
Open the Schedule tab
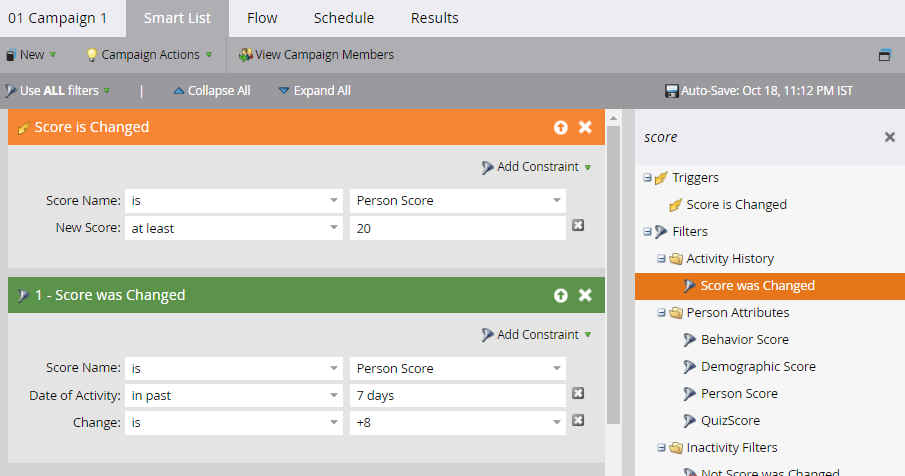click(343, 18)
